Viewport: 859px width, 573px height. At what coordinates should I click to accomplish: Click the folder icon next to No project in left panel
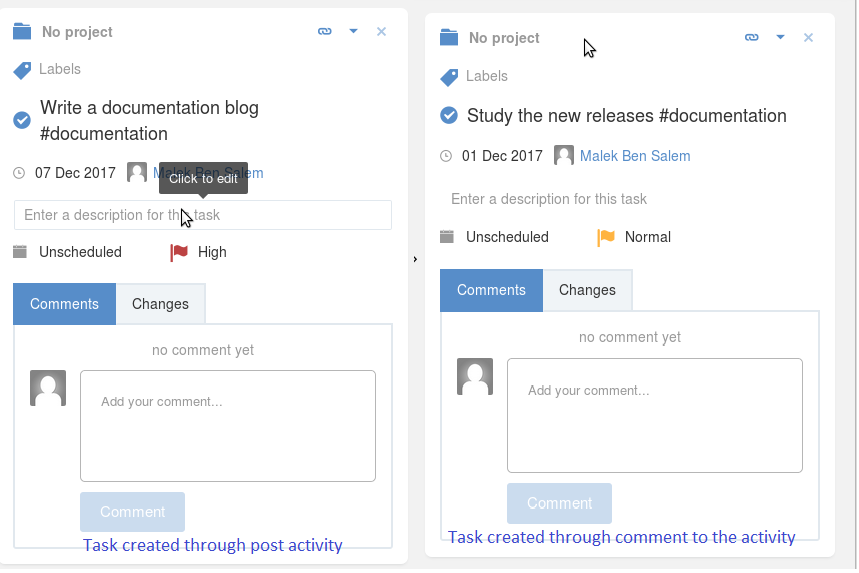coord(22,31)
